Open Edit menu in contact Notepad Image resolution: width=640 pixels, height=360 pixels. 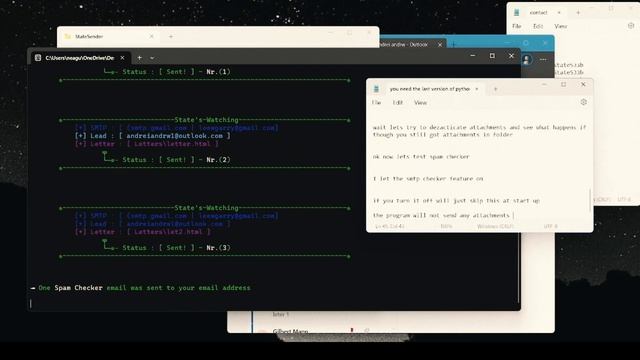pos(538,26)
